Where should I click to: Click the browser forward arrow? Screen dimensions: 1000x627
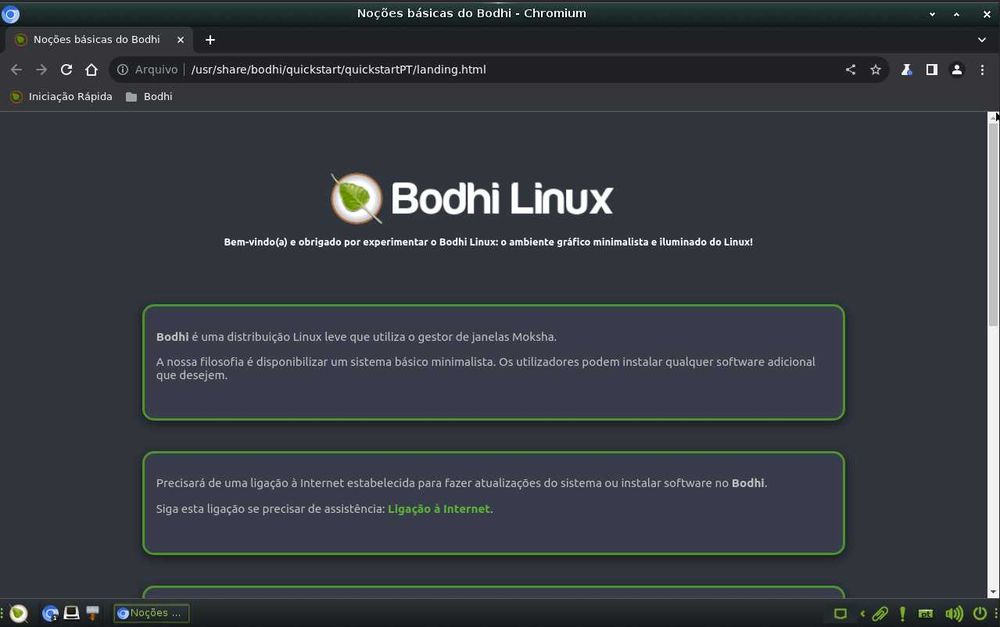click(x=41, y=70)
